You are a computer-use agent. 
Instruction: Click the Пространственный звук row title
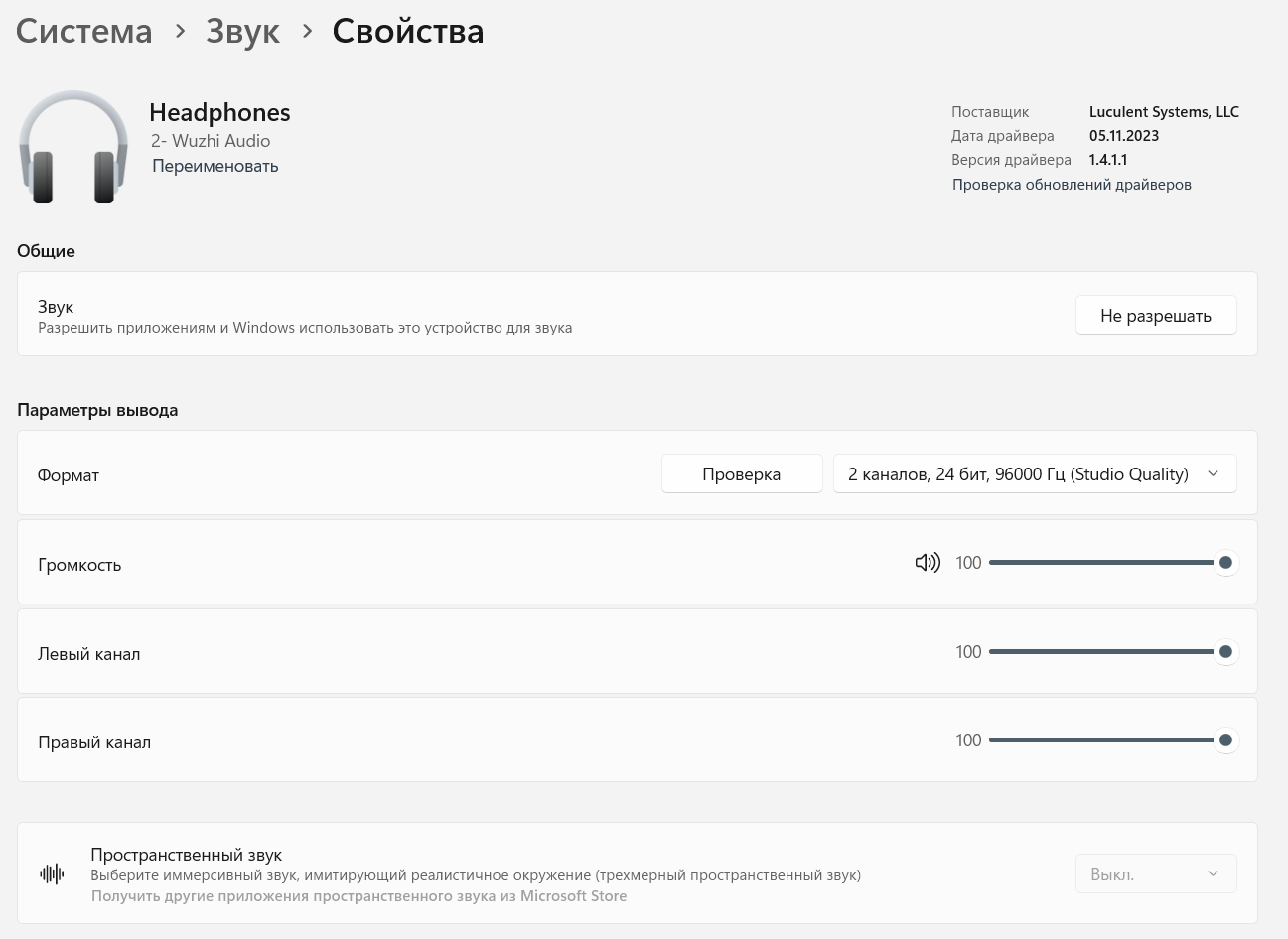(x=186, y=855)
